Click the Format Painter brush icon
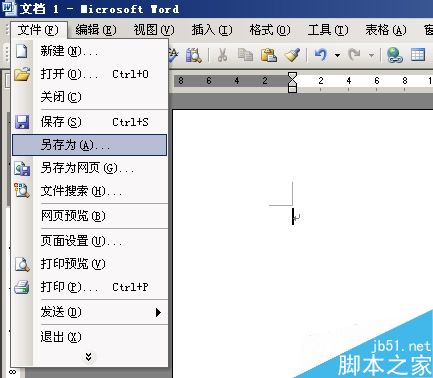 [292, 55]
